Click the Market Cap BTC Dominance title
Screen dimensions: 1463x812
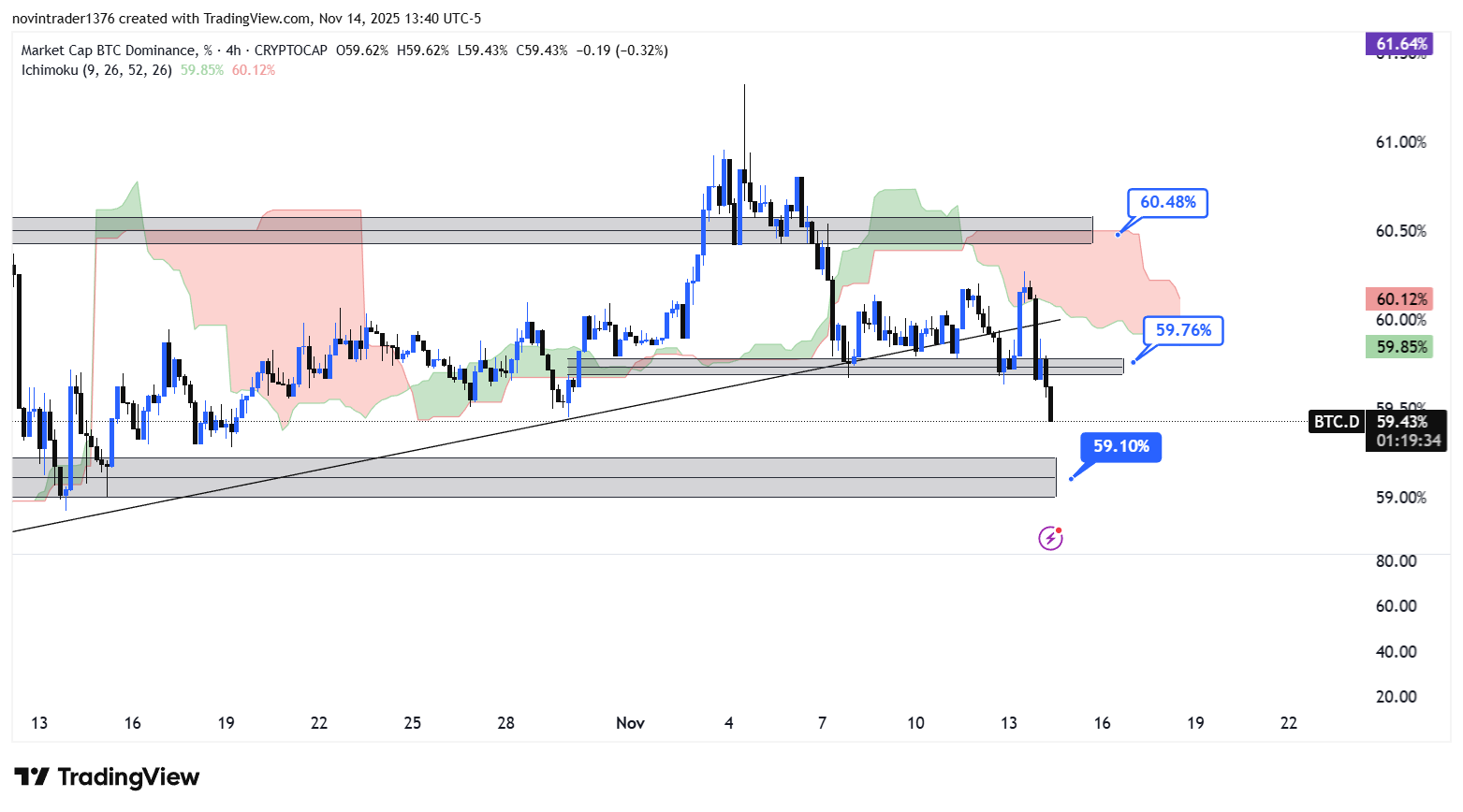click(109, 51)
